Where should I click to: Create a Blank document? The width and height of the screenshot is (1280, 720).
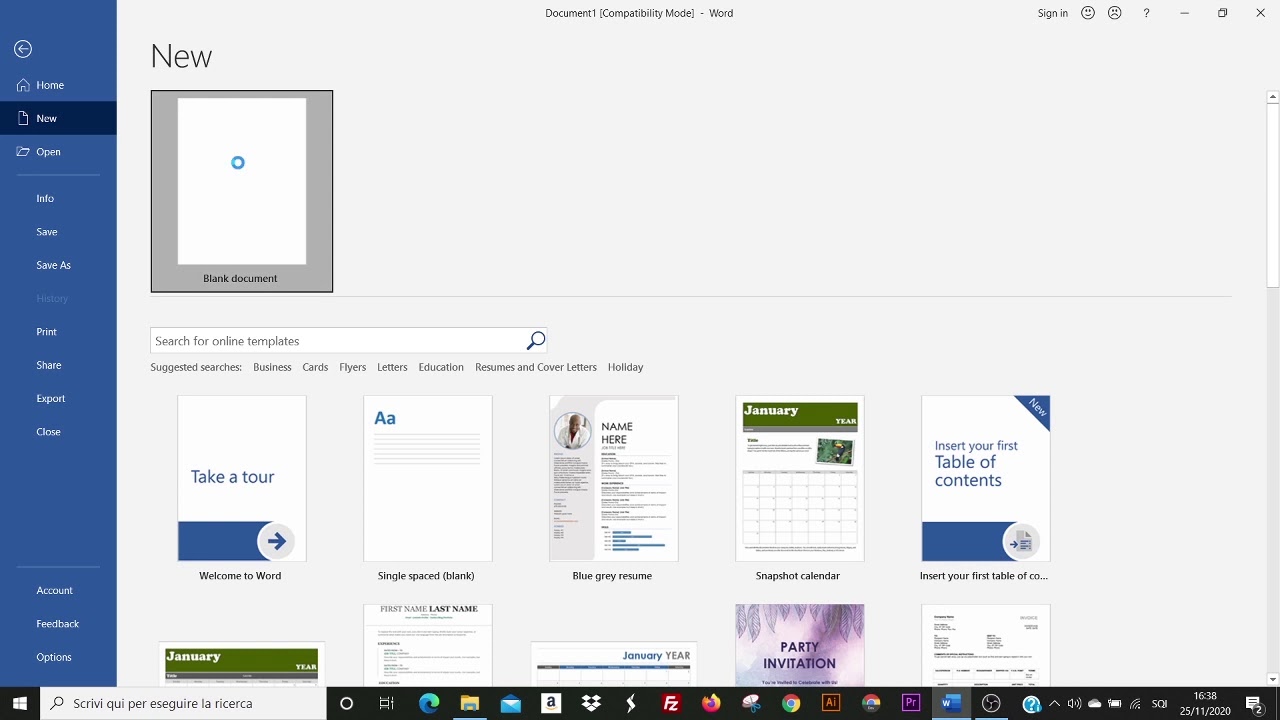pos(242,191)
